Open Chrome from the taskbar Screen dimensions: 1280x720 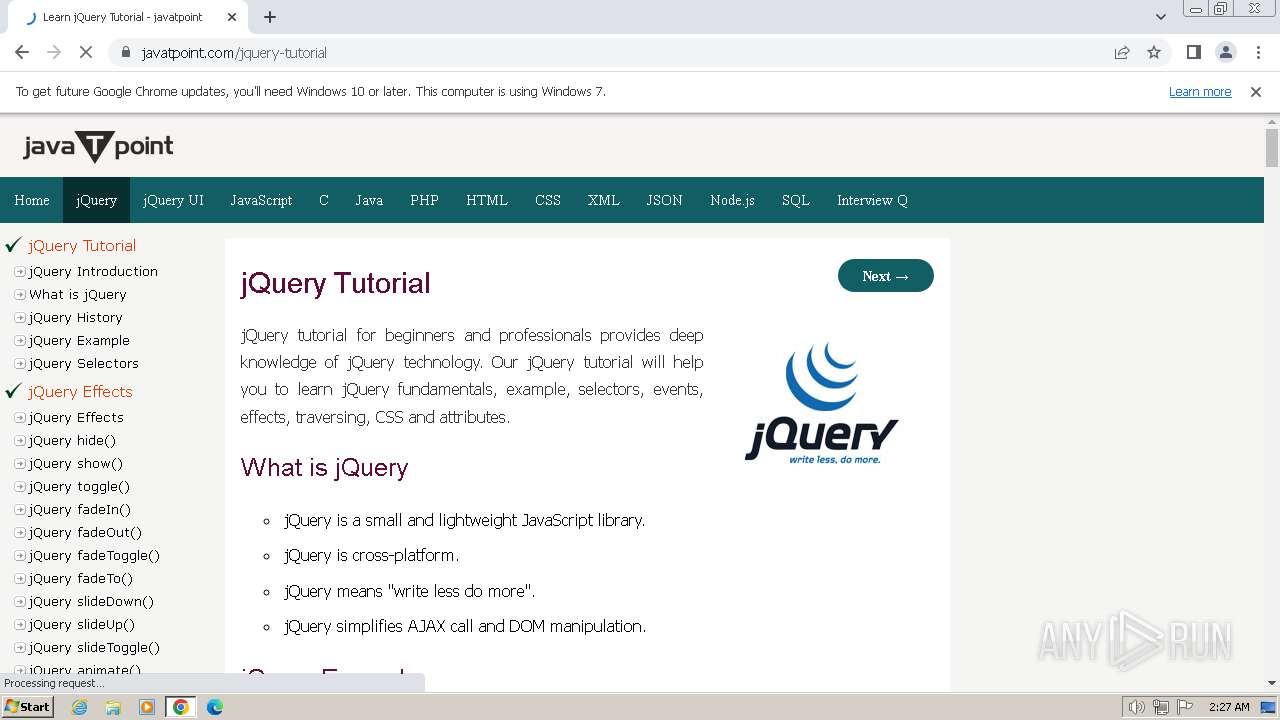click(x=181, y=707)
